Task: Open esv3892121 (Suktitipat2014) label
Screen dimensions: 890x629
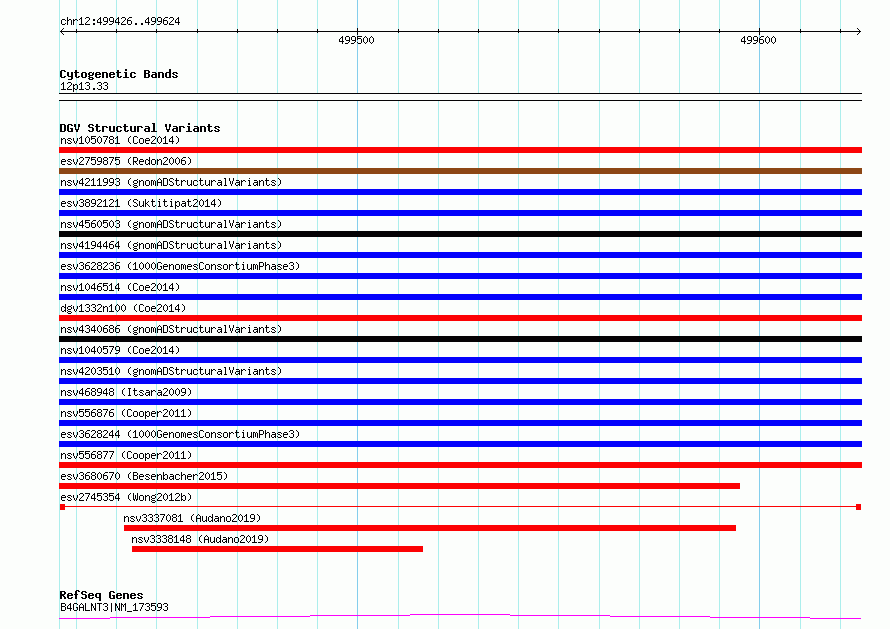Action: [x=141, y=203]
